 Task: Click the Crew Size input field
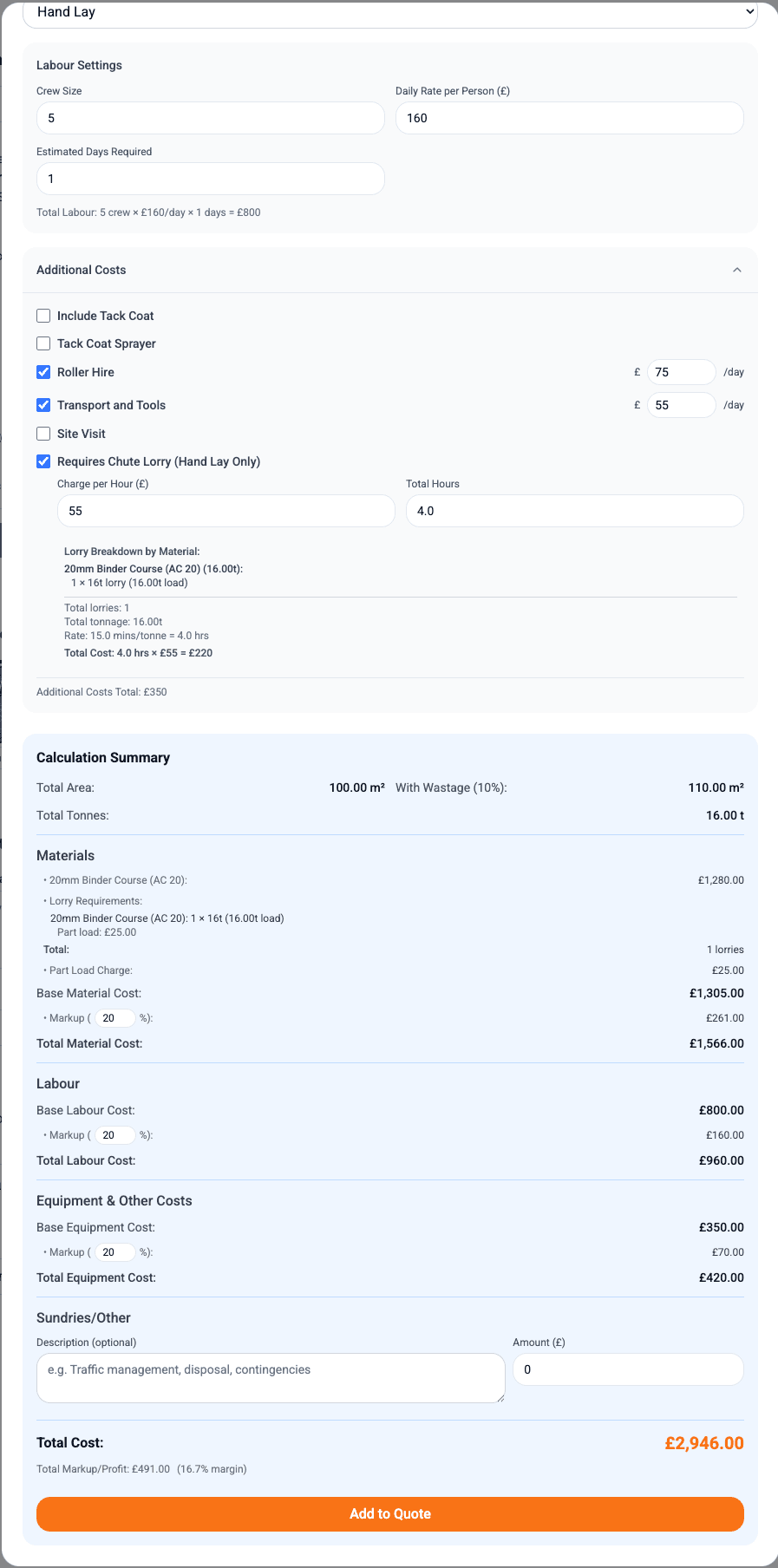210,118
